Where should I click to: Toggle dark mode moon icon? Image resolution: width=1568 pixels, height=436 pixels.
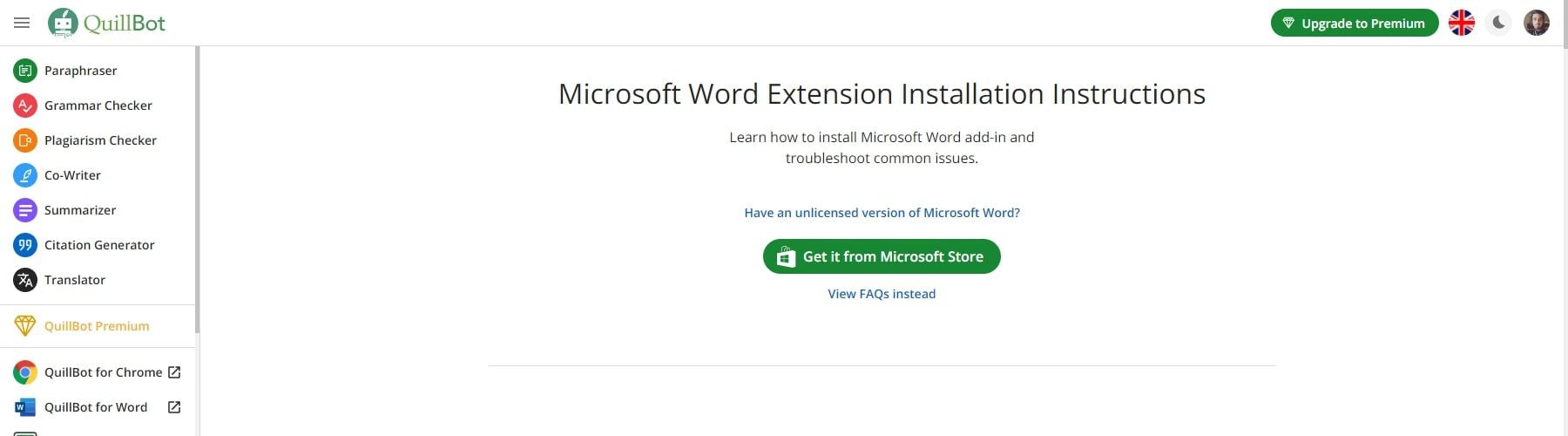[1499, 23]
